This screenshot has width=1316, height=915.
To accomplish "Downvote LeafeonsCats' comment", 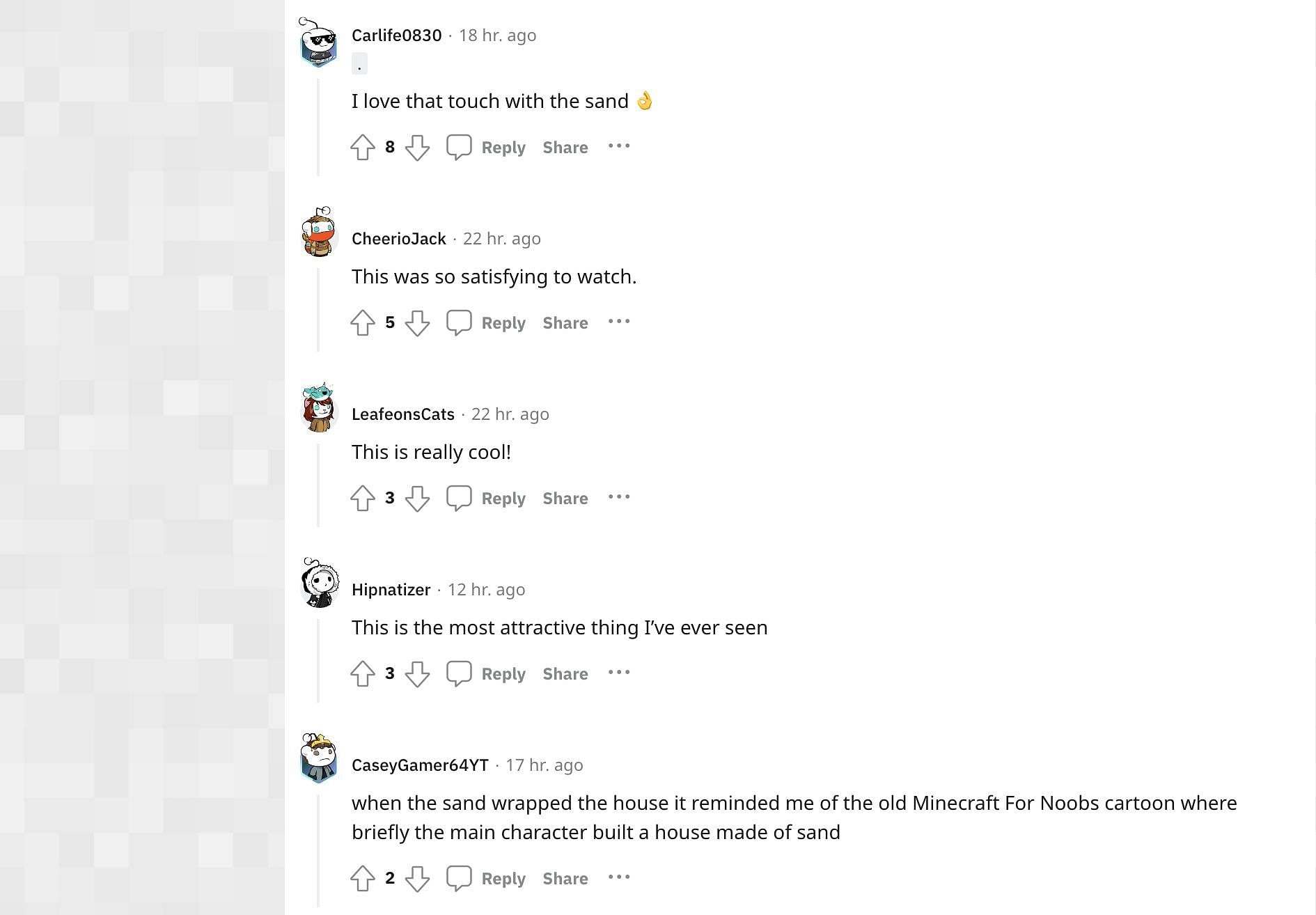I will (417, 499).
